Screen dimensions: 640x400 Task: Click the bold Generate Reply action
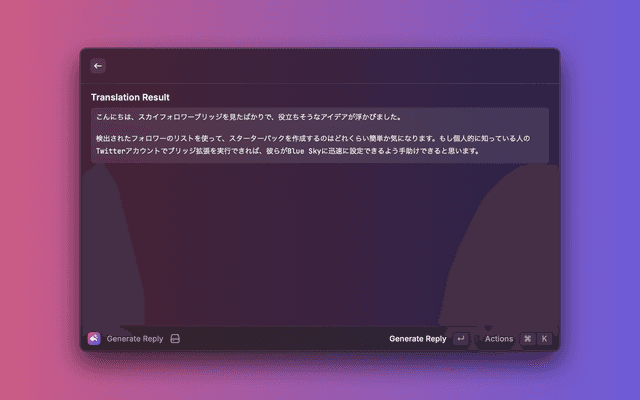coord(417,339)
